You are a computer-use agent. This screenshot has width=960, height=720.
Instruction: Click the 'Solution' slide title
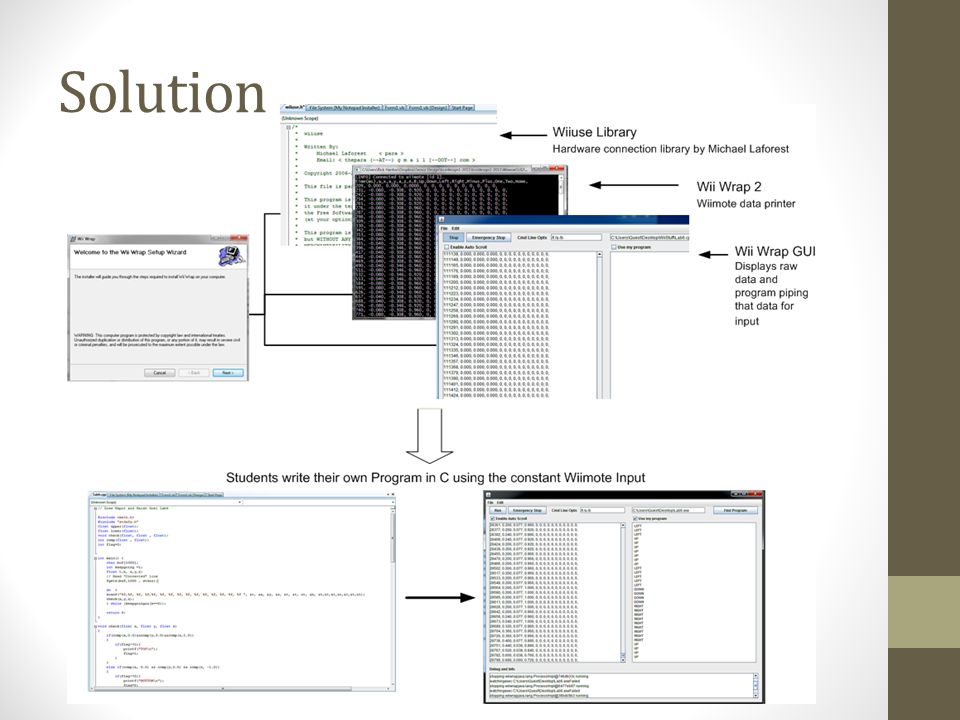click(x=162, y=92)
